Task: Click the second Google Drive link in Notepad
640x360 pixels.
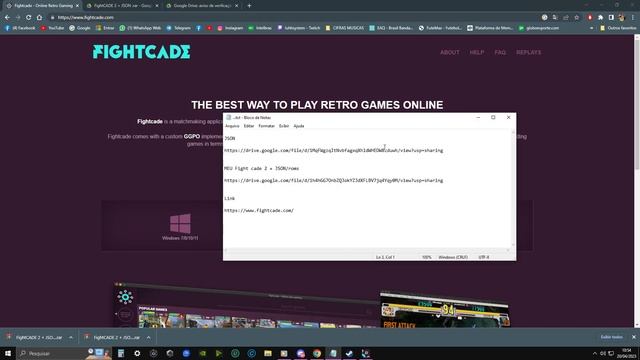Action: [x=333, y=180]
